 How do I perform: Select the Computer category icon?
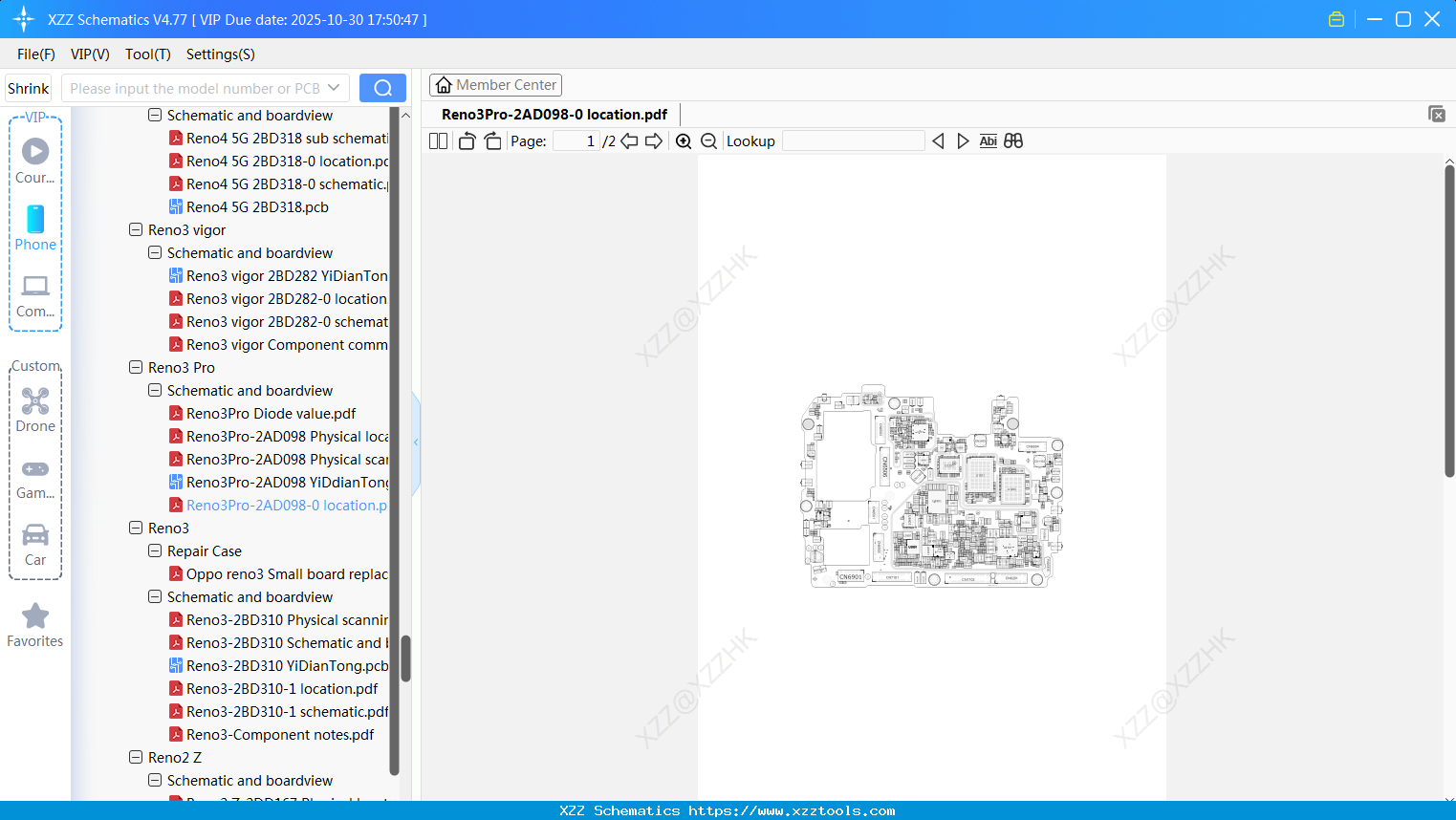click(x=35, y=295)
